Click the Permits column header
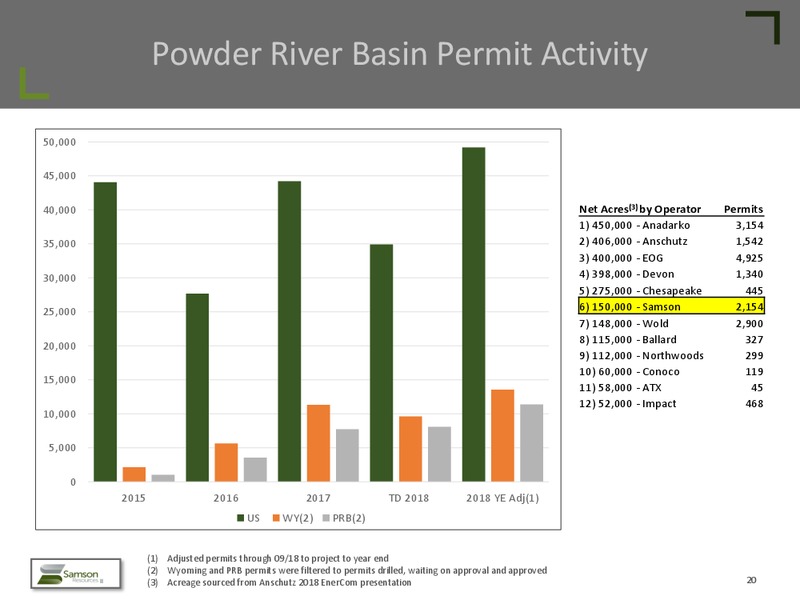The height and width of the screenshot is (600, 800). click(743, 209)
